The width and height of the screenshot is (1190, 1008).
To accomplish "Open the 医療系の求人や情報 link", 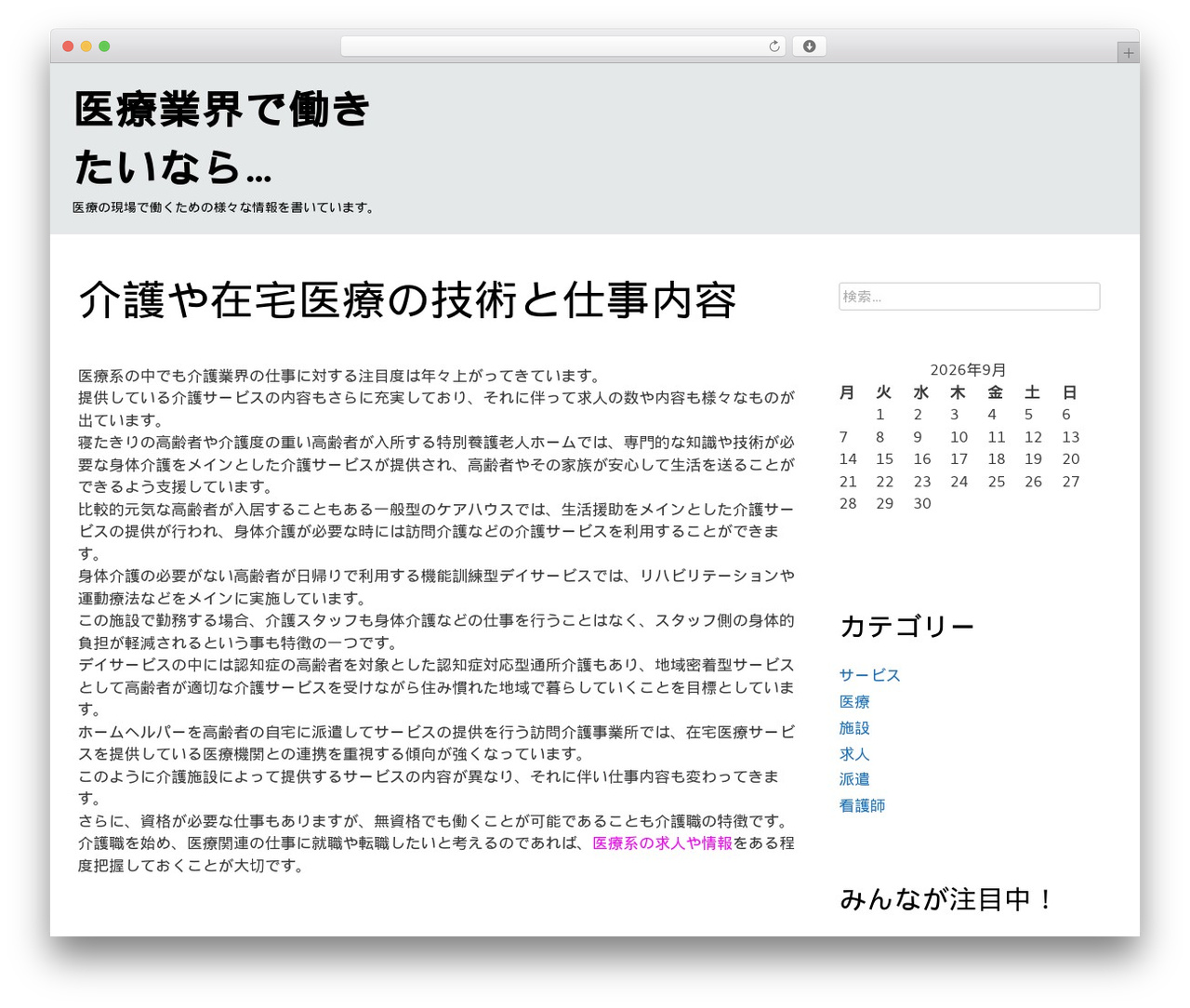I will click(x=663, y=843).
